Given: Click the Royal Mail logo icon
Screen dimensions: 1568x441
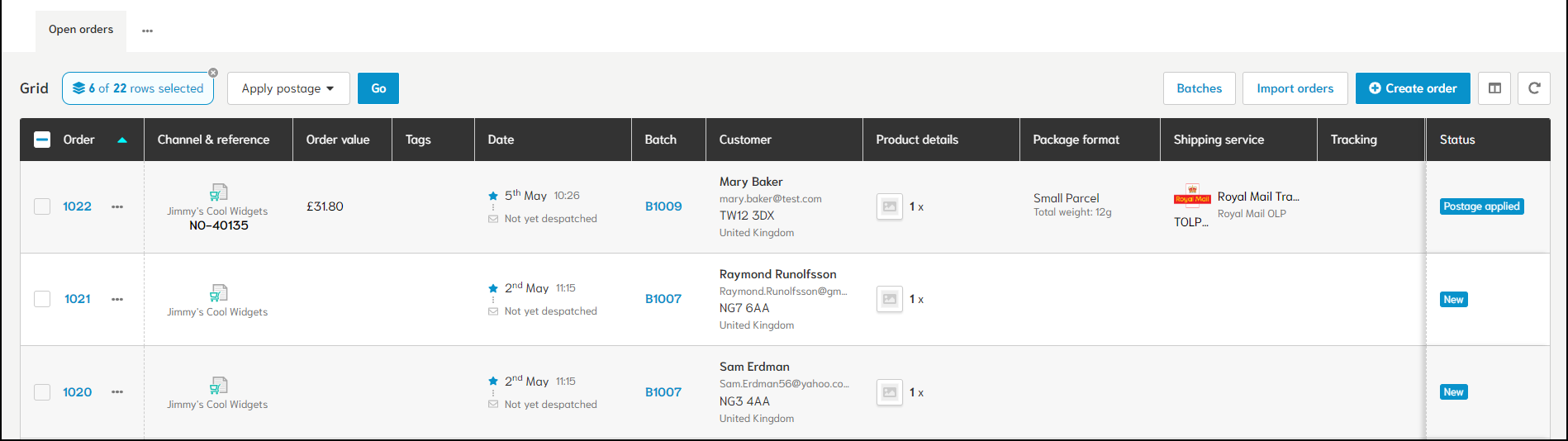Looking at the screenshot, I should [1192, 196].
